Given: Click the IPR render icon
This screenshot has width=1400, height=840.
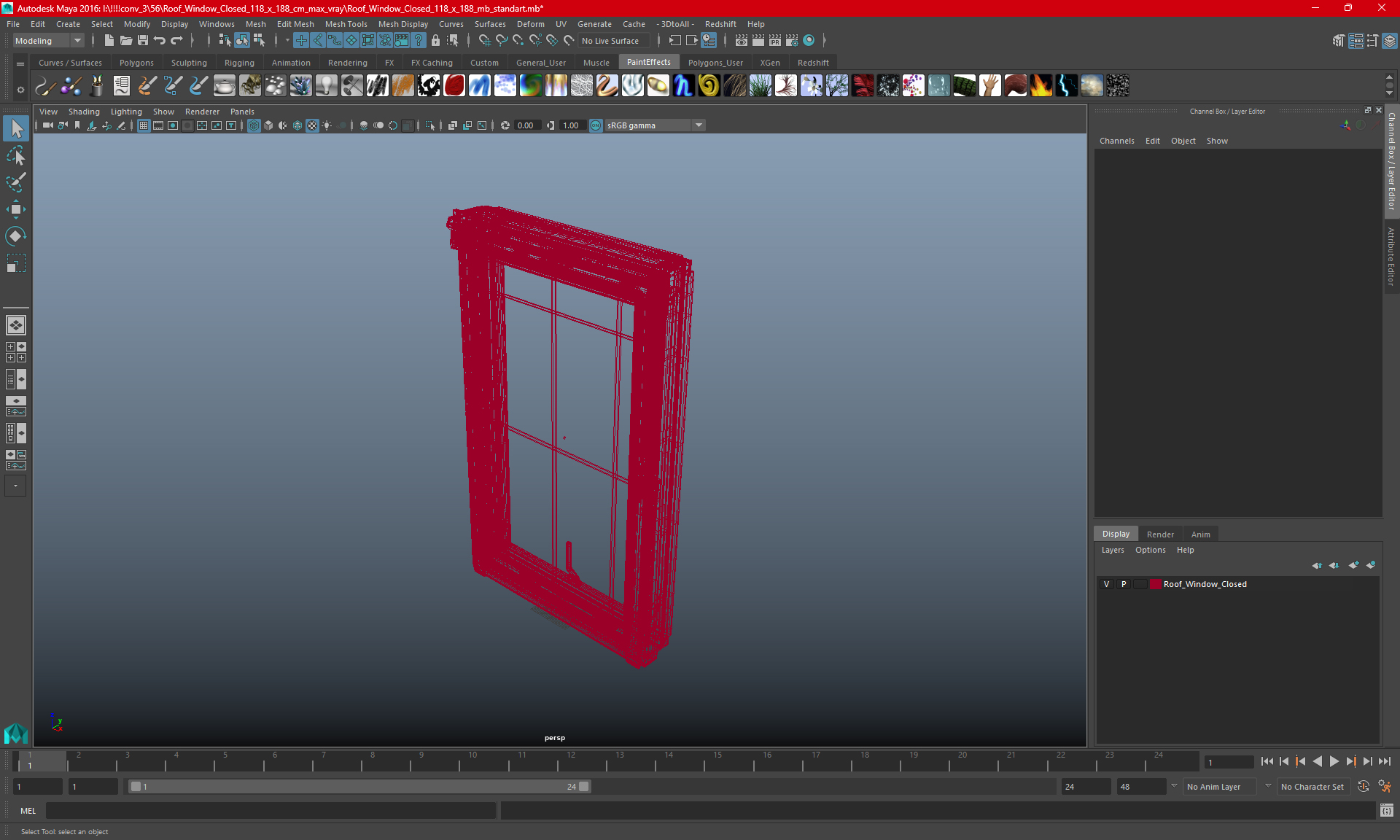Looking at the screenshot, I should (775, 41).
